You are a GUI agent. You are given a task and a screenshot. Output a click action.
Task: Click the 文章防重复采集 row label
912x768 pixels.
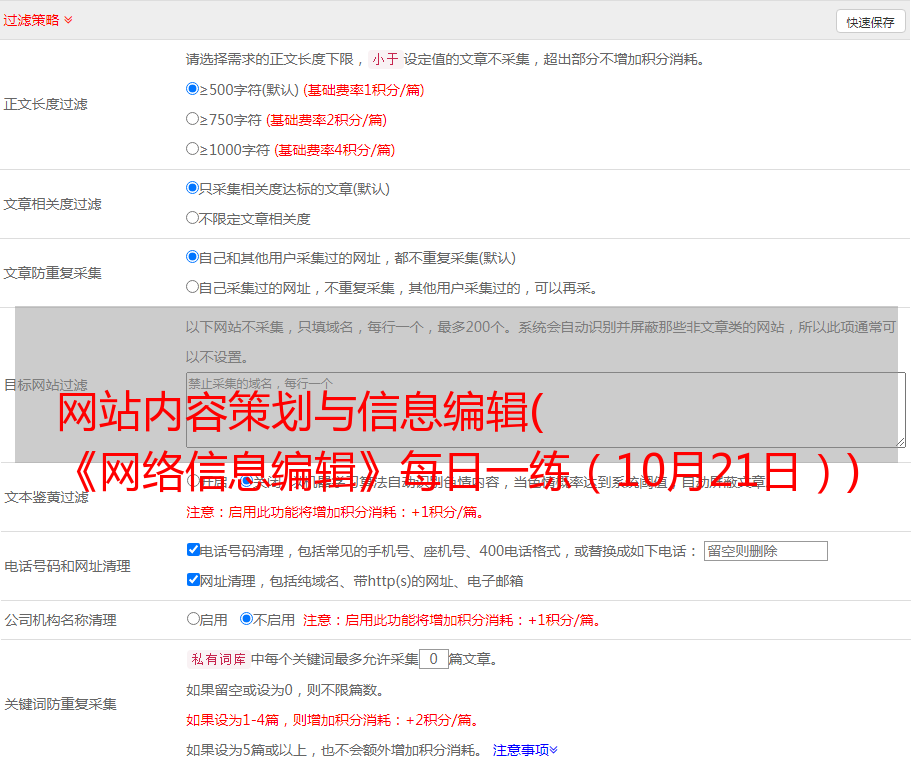(x=52, y=273)
